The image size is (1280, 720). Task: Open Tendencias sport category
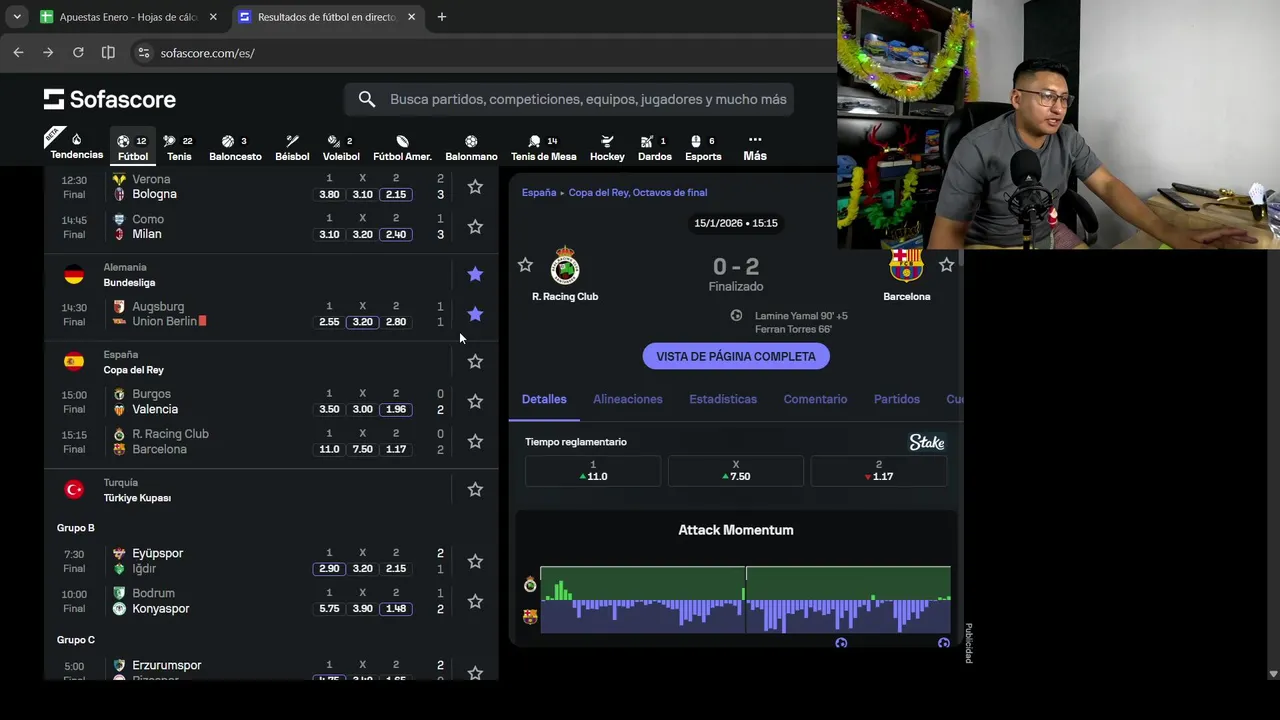coord(77,146)
